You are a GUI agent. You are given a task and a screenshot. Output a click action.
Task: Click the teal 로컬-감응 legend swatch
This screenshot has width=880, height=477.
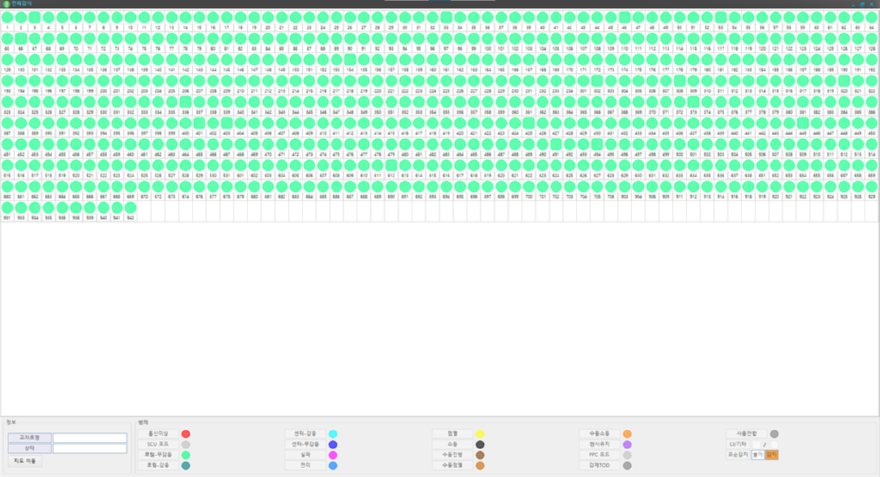[x=186, y=465]
